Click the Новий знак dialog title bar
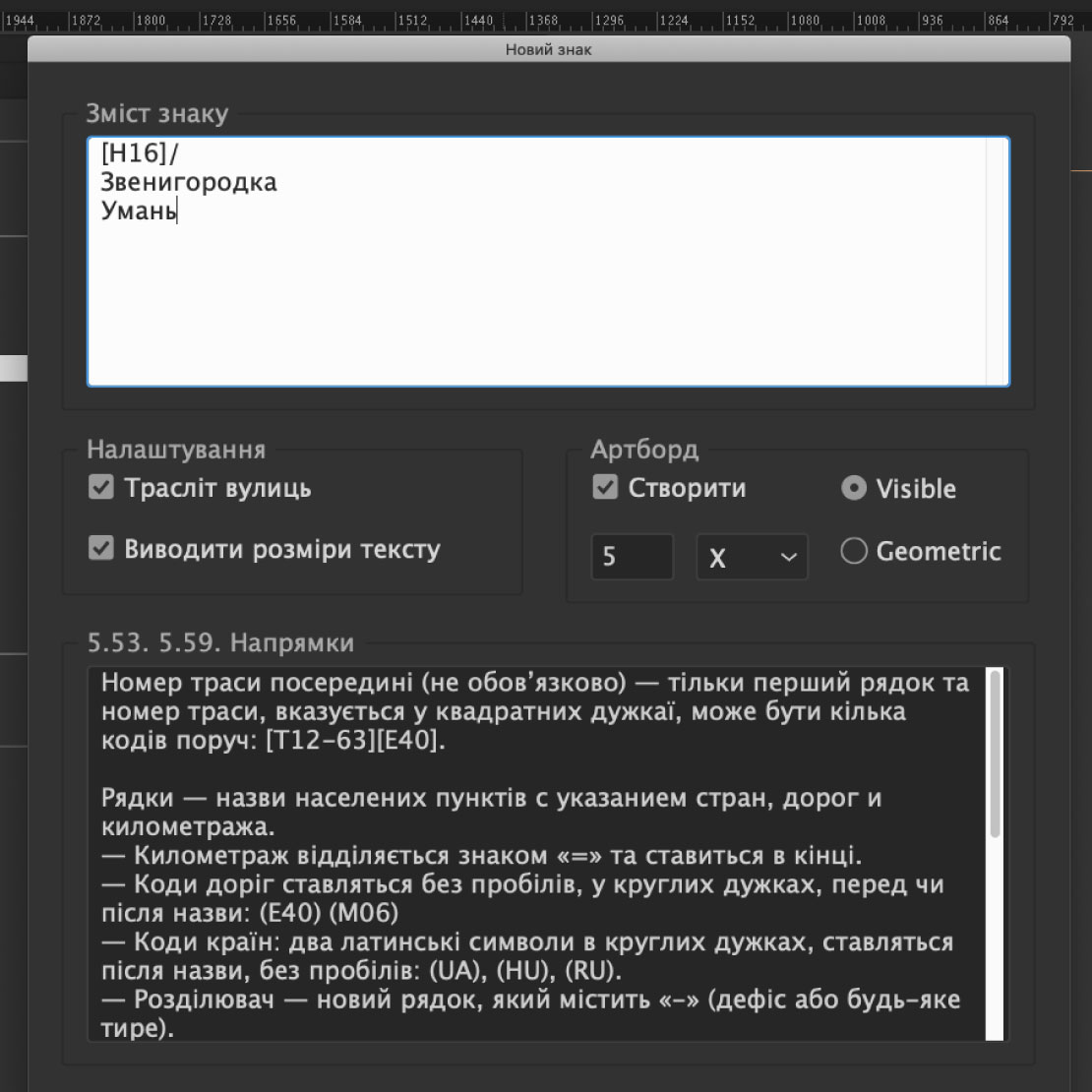The image size is (1092, 1092). coord(548,50)
